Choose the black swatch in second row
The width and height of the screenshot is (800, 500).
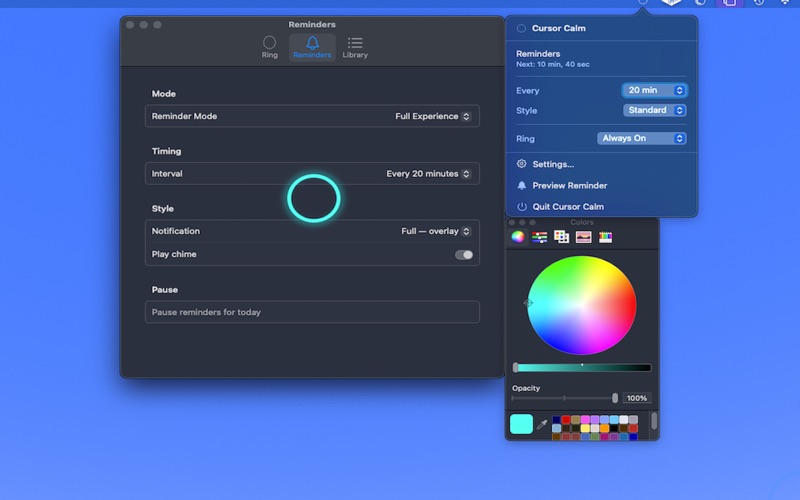(x=614, y=428)
